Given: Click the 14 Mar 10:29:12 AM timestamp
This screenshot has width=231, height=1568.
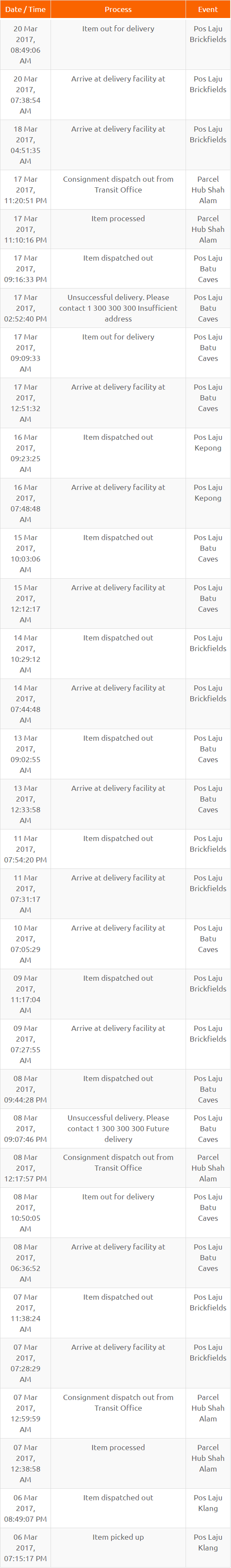Looking at the screenshot, I should coord(26,654).
